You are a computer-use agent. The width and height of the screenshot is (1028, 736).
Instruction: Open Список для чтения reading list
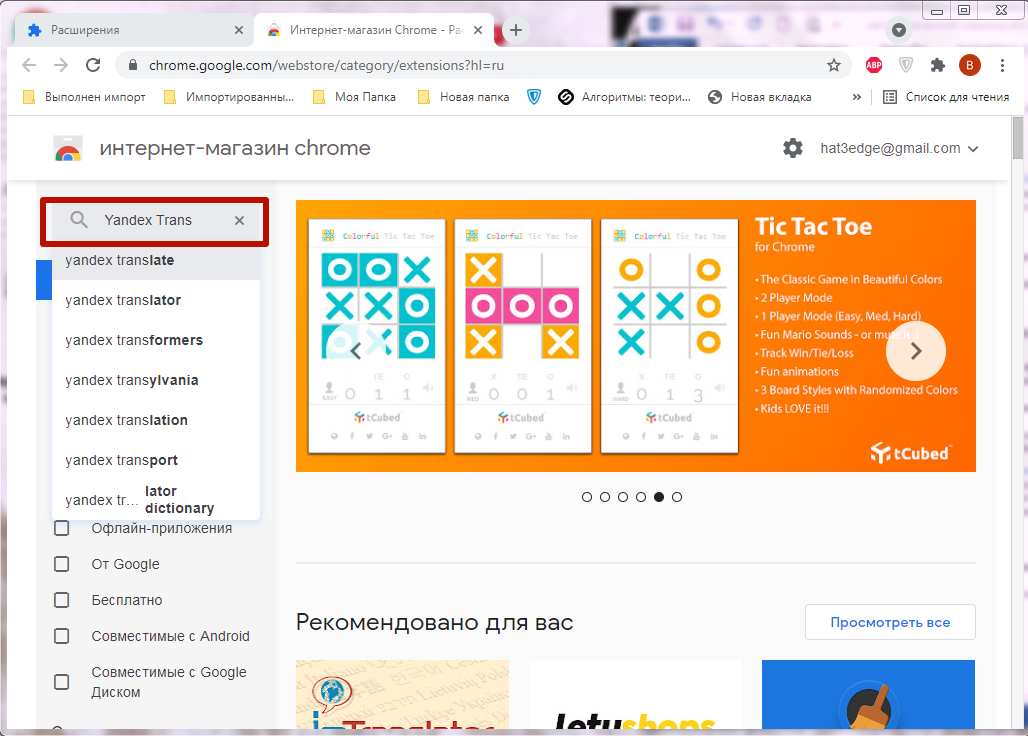pos(945,97)
